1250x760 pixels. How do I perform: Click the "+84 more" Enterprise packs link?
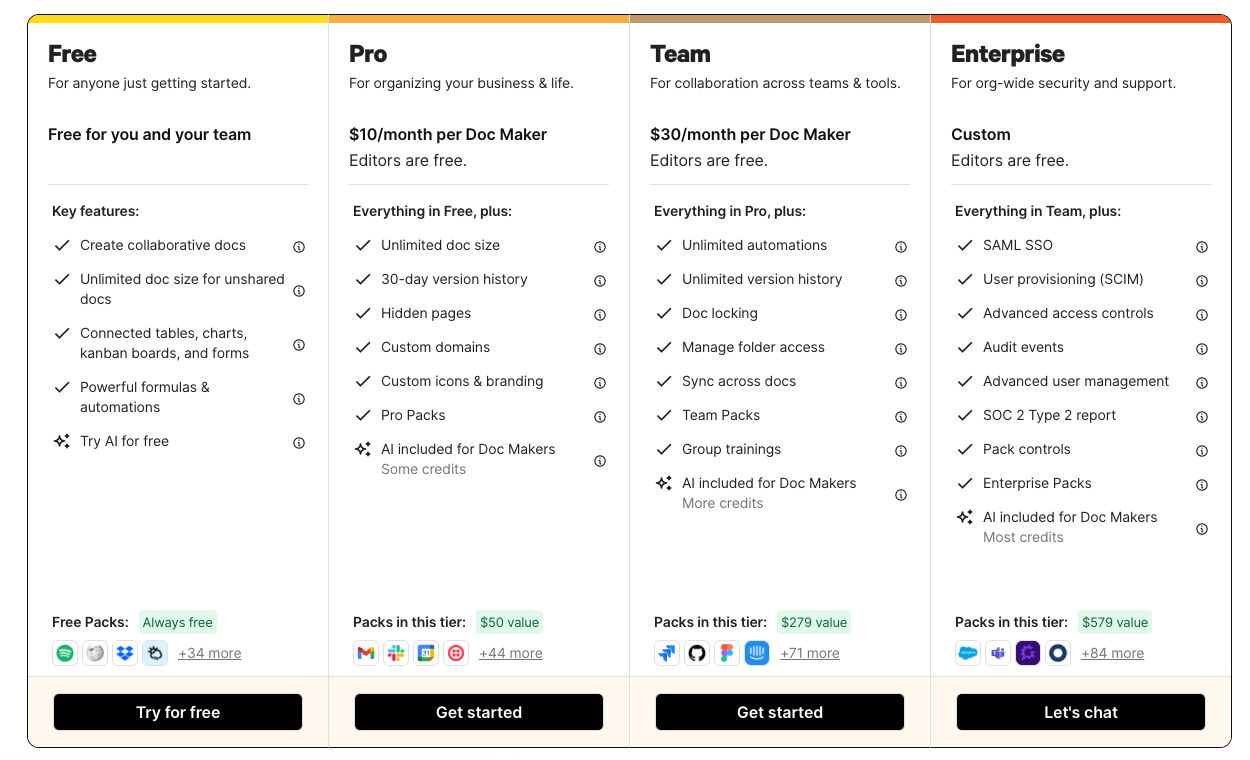(x=1112, y=653)
